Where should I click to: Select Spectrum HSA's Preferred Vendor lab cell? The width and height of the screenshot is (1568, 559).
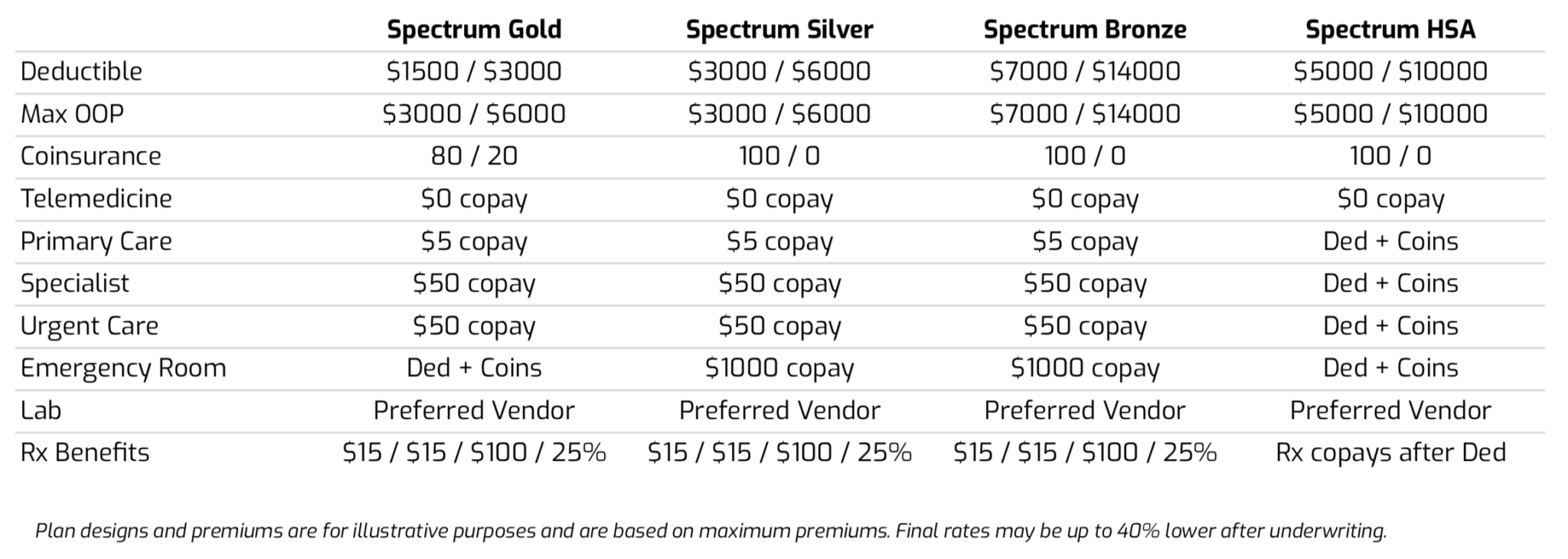point(1390,410)
